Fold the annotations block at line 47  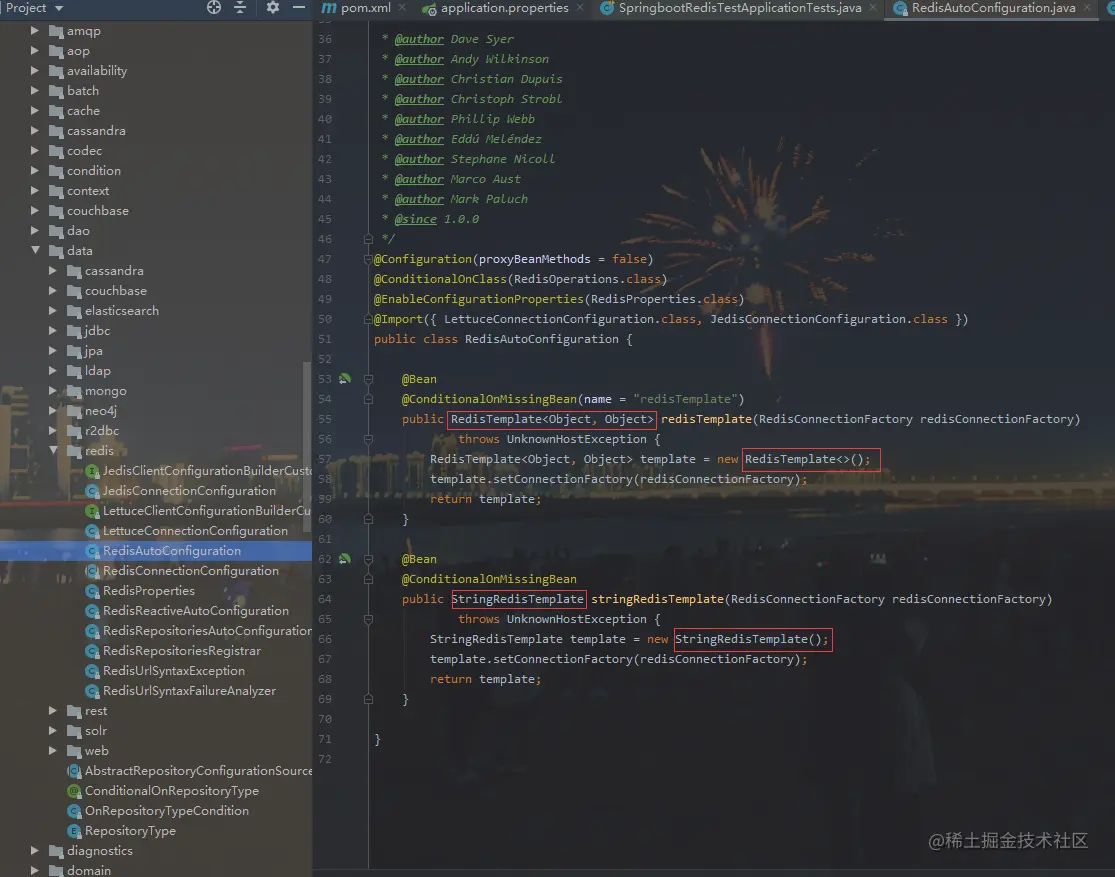368,259
